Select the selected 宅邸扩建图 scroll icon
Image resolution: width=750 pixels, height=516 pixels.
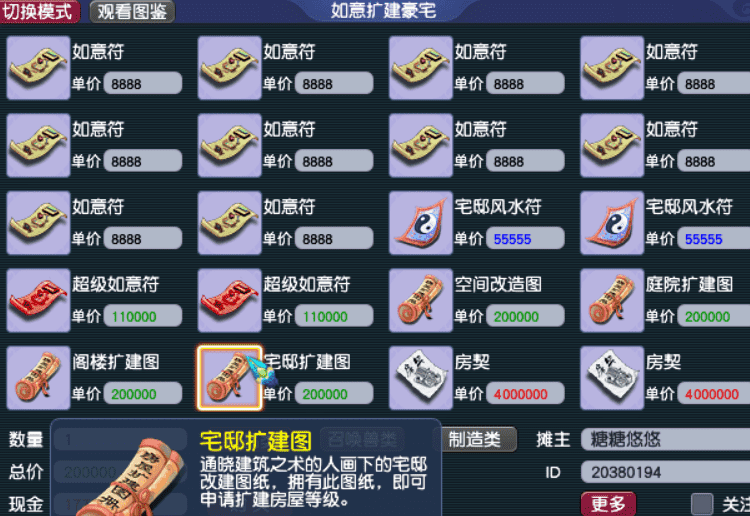[230, 378]
